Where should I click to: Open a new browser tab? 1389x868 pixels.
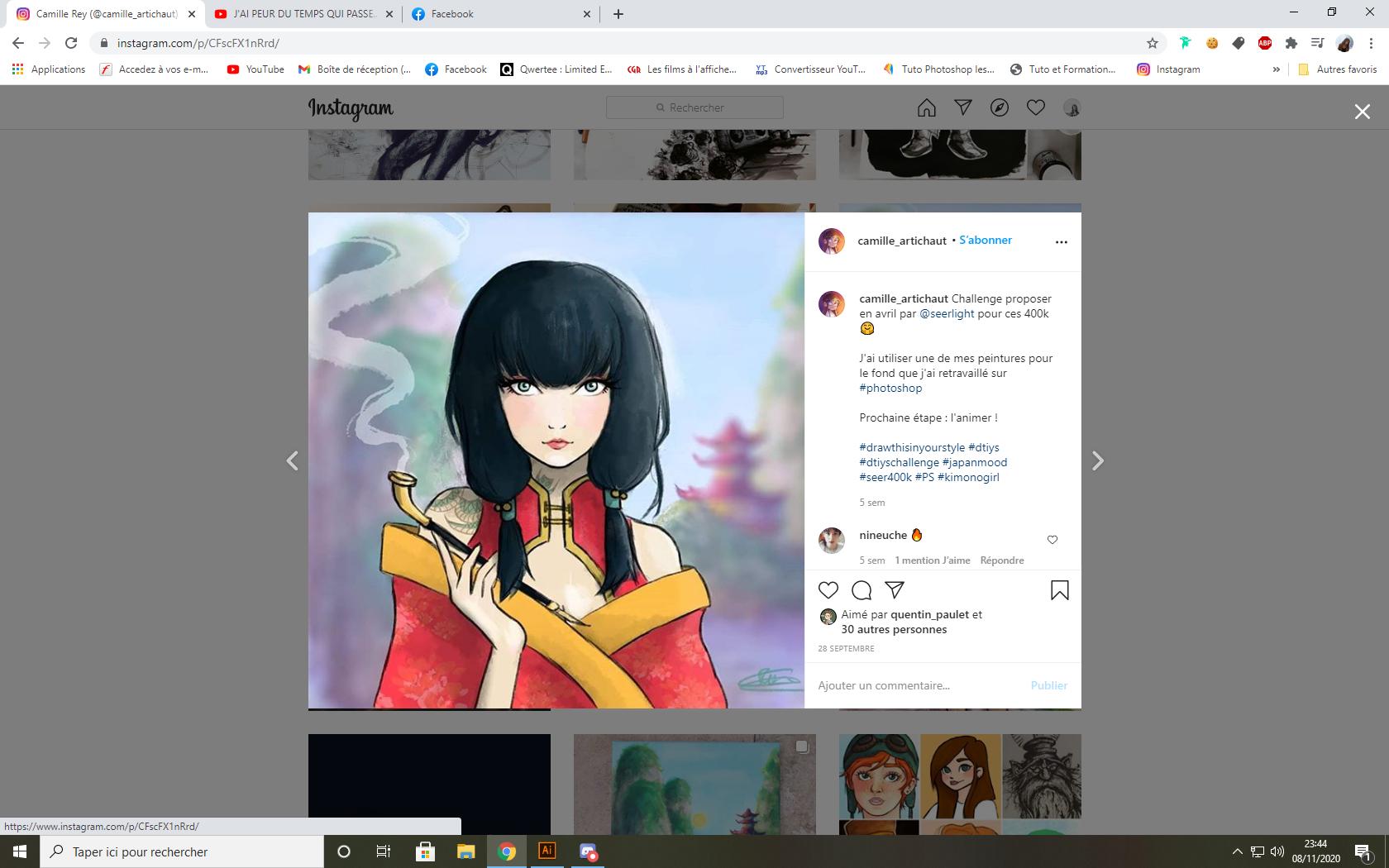point(618,14)
